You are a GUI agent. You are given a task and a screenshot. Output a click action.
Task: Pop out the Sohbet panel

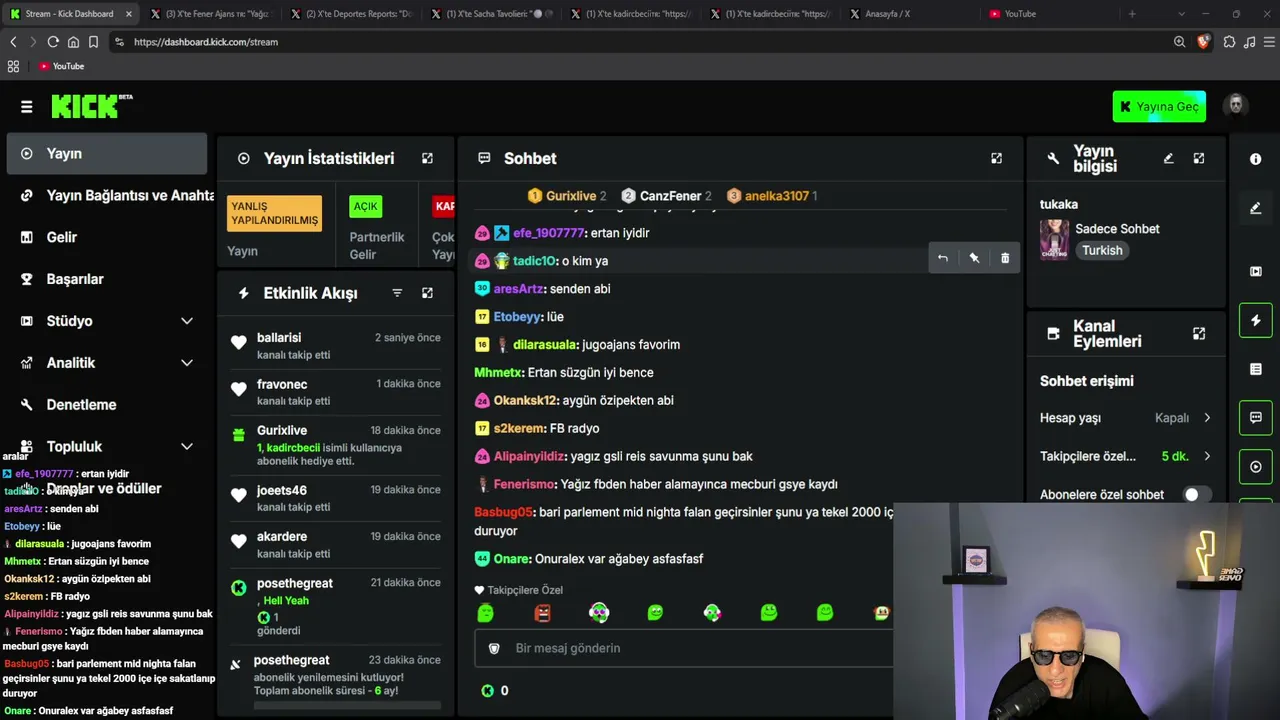coord(996,158)
